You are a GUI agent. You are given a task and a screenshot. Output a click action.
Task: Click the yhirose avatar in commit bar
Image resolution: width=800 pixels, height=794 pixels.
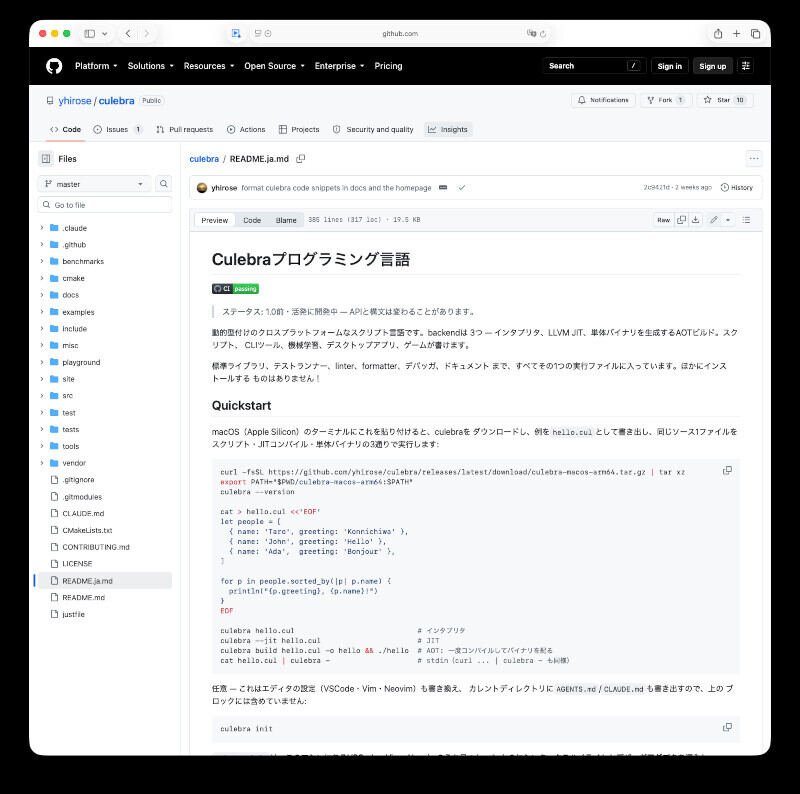pyautogui.click(x=202, y=188)
